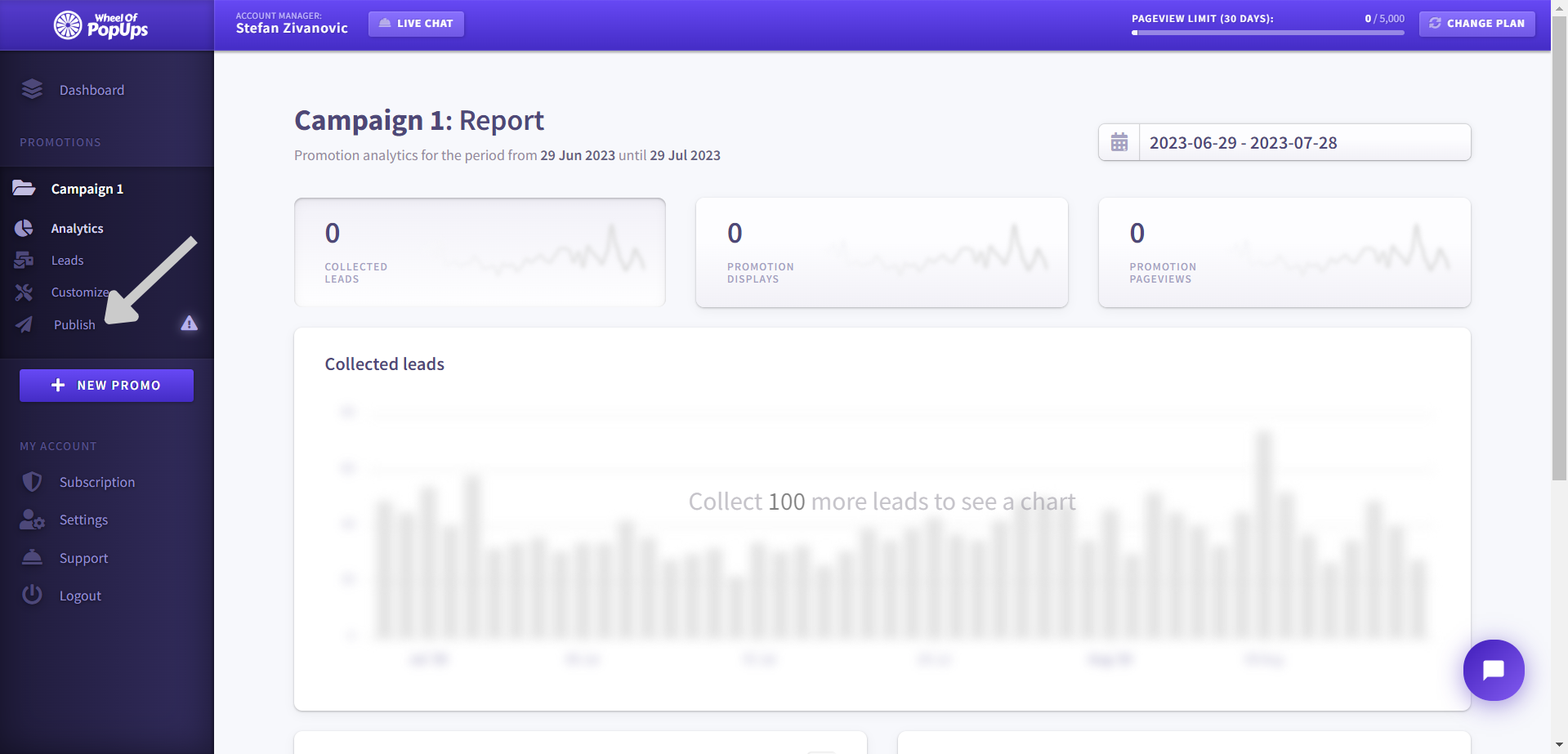
Task: Click the Campaign 1: Report heading
Action: [x=419, y=121]
